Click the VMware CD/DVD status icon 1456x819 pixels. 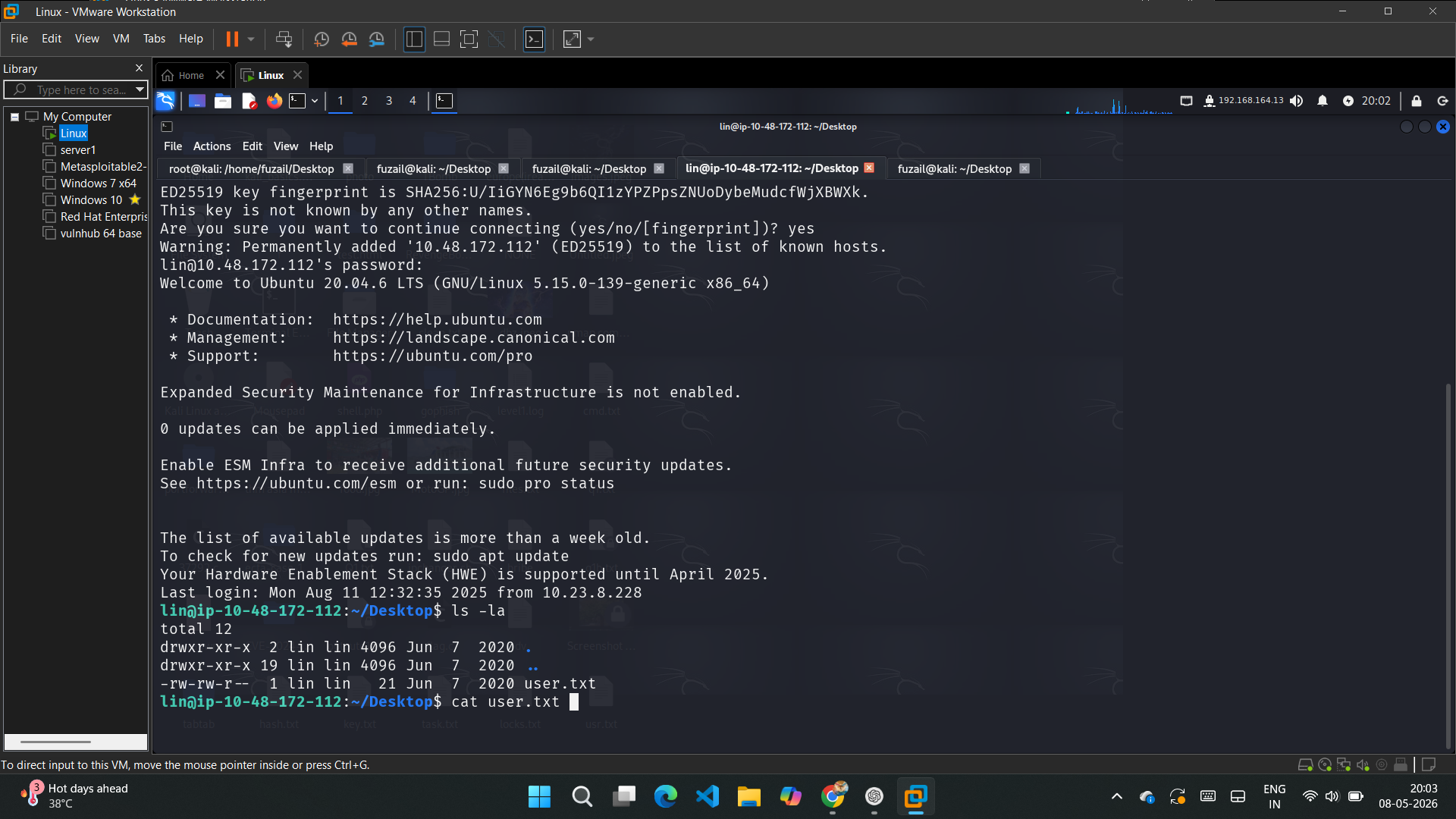(x=1325, y=764)
